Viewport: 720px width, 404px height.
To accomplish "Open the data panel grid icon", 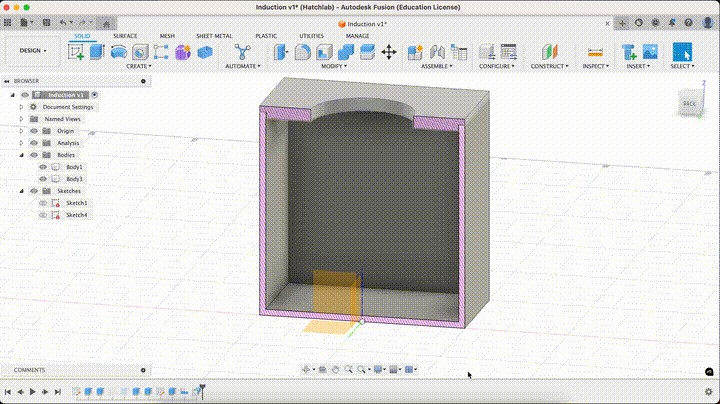I will click(8, 22).
